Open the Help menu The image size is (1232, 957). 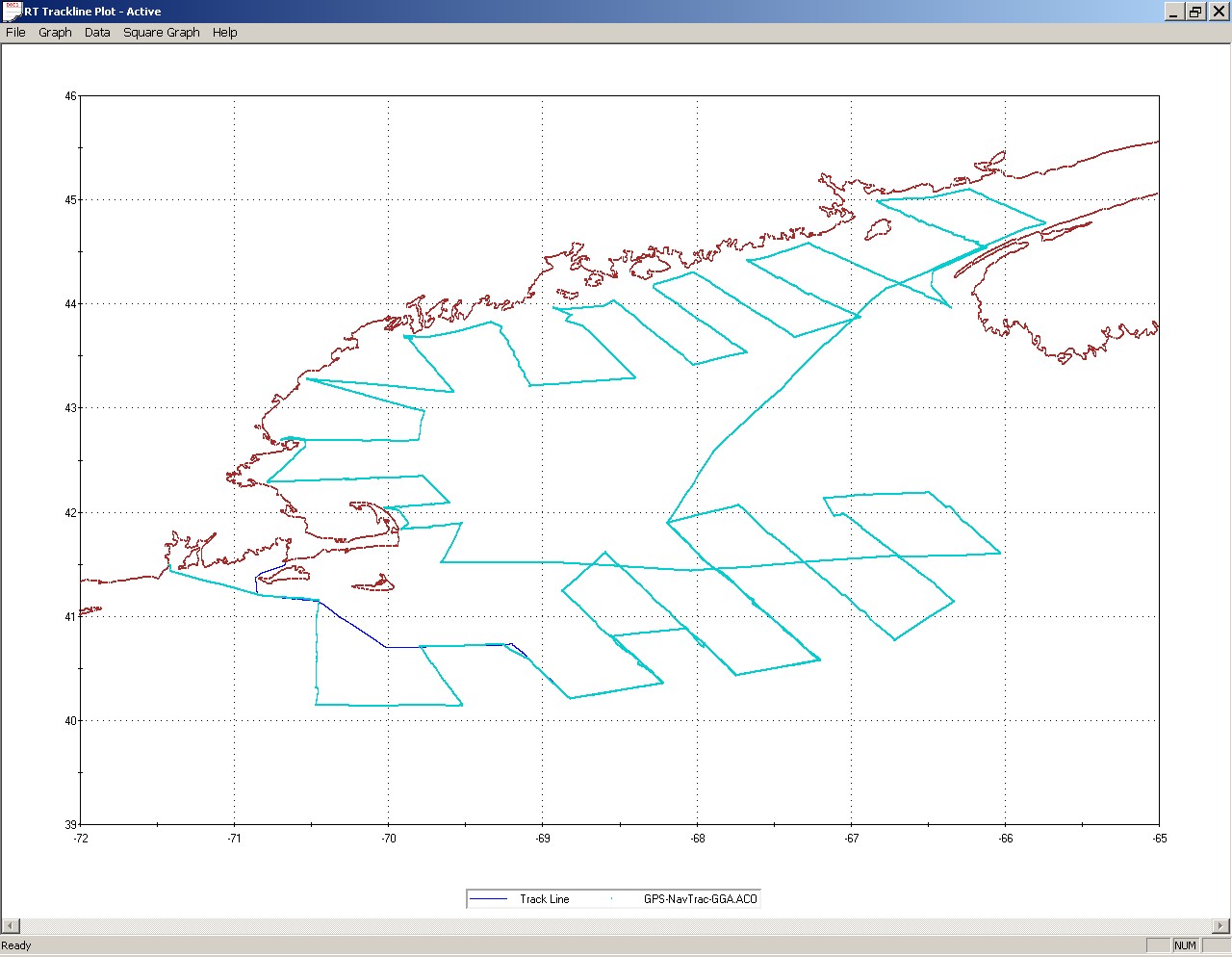tap(224, 32)
